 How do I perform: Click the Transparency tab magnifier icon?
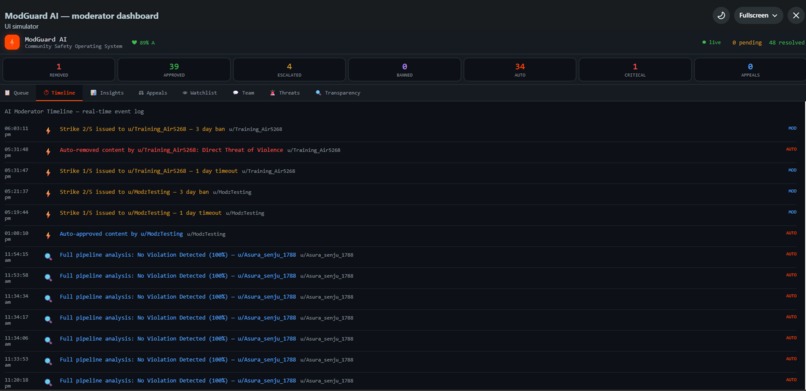pos(318,93)
